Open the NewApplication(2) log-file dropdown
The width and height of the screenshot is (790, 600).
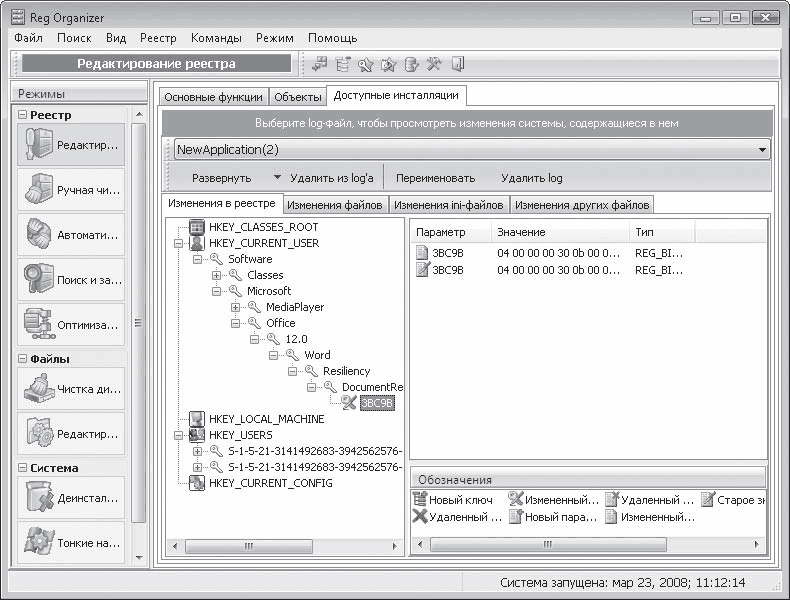(x=763, y=150)
